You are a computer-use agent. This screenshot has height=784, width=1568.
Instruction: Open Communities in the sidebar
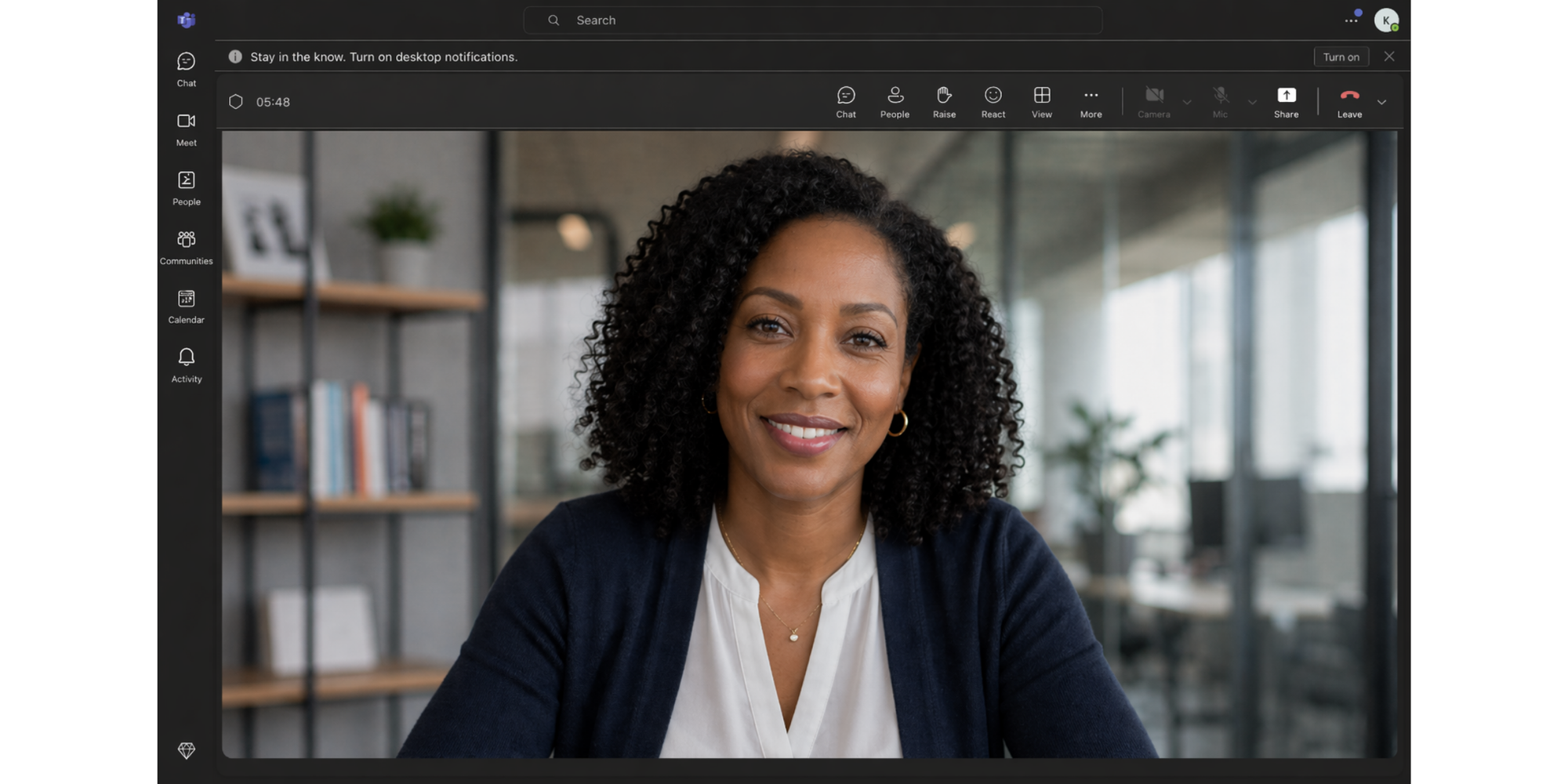point(186,247)
